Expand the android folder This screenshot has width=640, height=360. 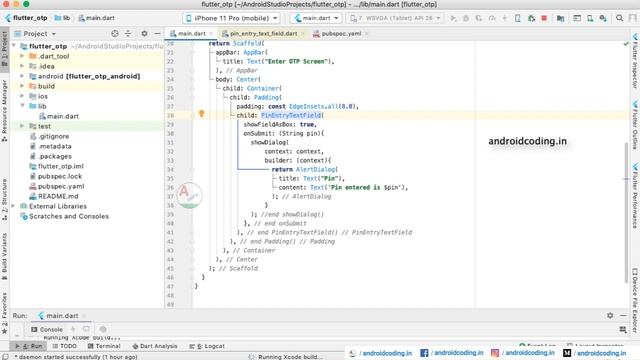[x=22, y=76]
